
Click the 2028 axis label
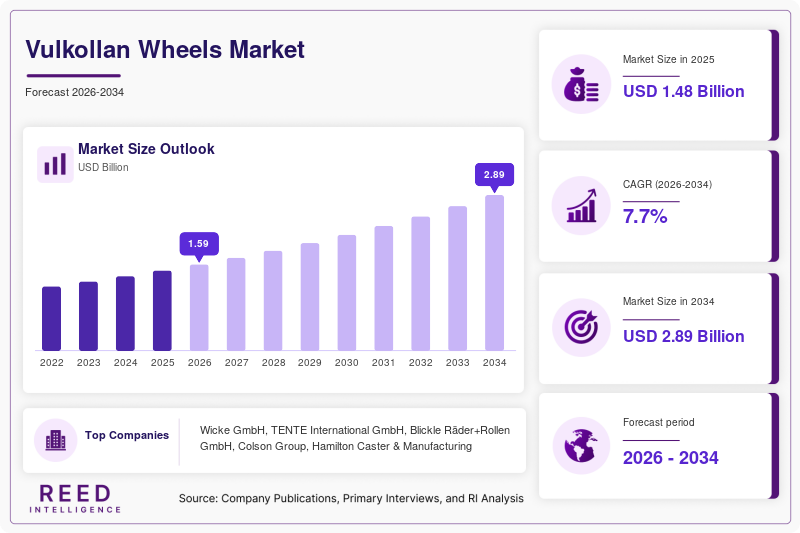point(273,363)
